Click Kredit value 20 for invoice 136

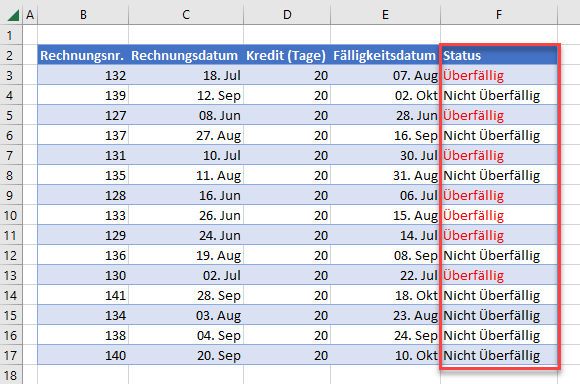(287, 255)
